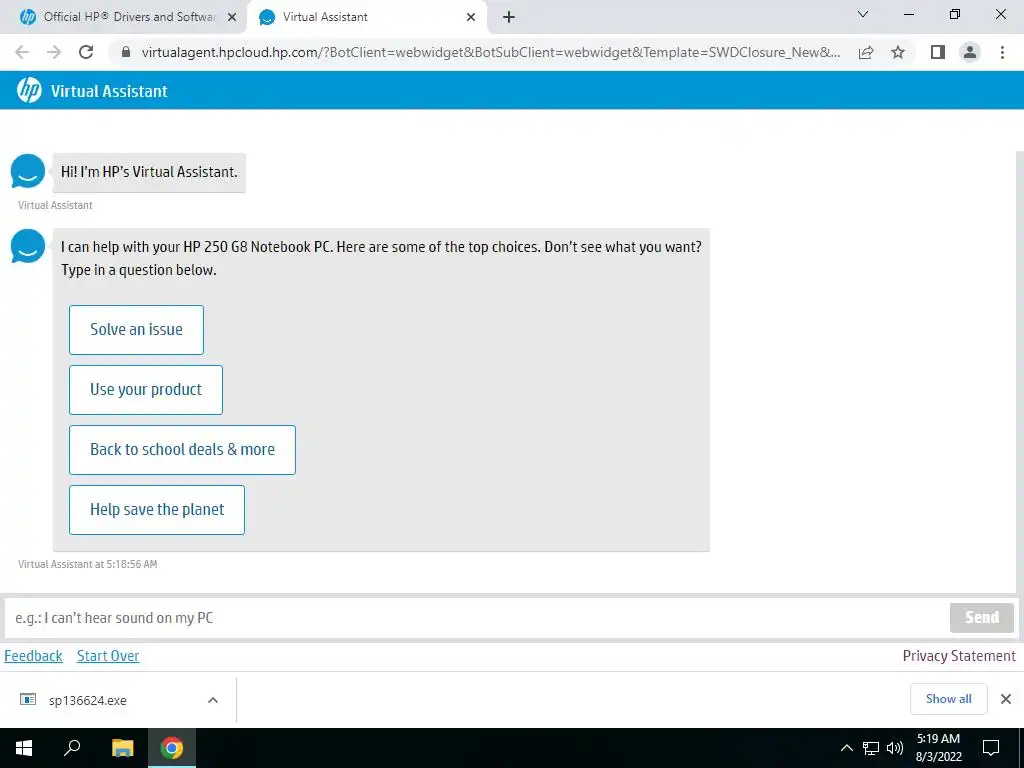Click the first Virtual Assistant chat avatar
The image size is (1024, 768).
(x=28, y=171)
